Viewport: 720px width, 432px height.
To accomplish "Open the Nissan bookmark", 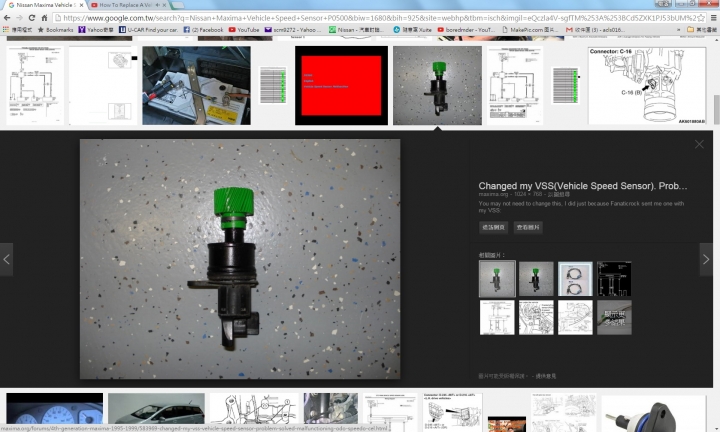I will (x=356, y=30).
